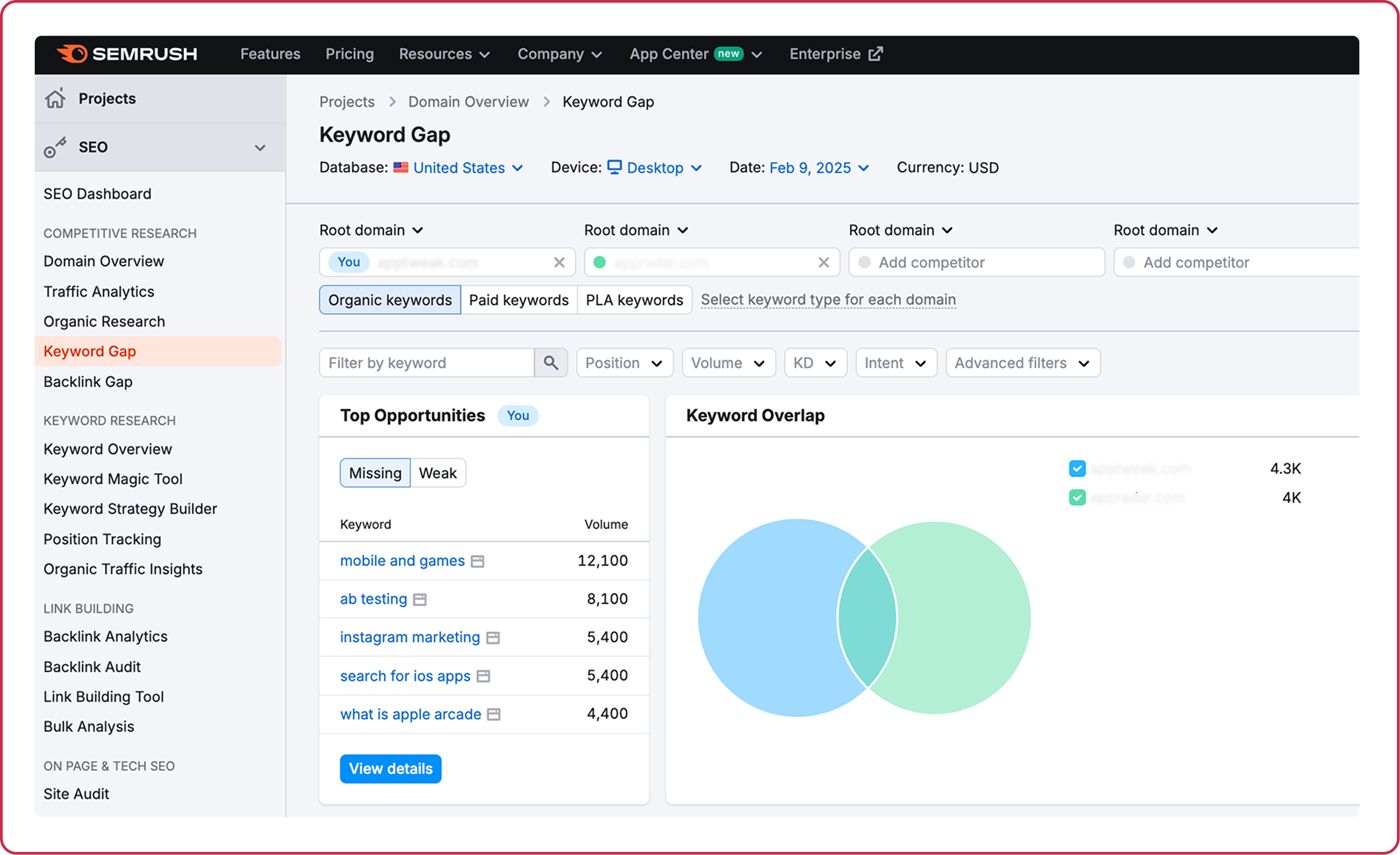
Task: Select Paid keywords type
Action: pyautogui.click(x=519, y=300)
